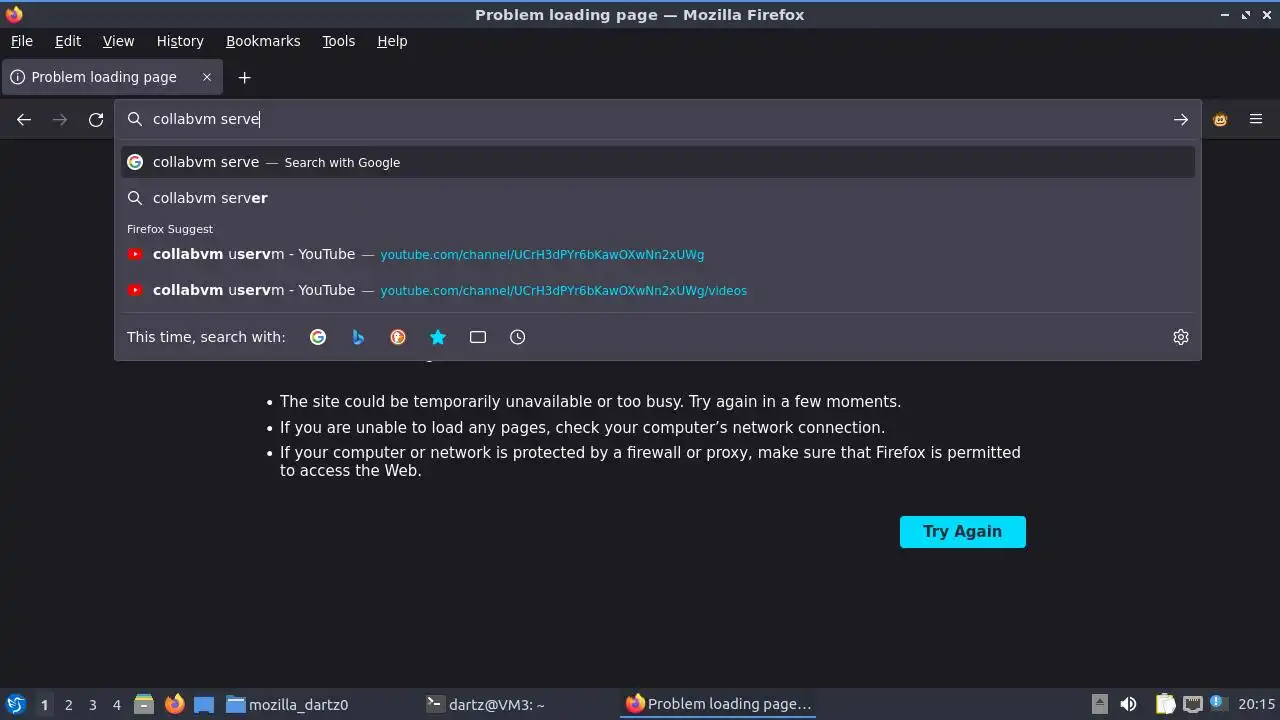This screenshot has height=720, width=1280.
Task: Search with Google one-off engine icon
Action: tap(318, 337)
